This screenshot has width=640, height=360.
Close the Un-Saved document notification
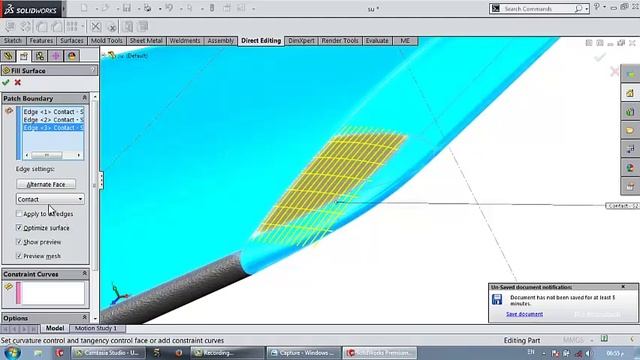(x=623, y=287)
